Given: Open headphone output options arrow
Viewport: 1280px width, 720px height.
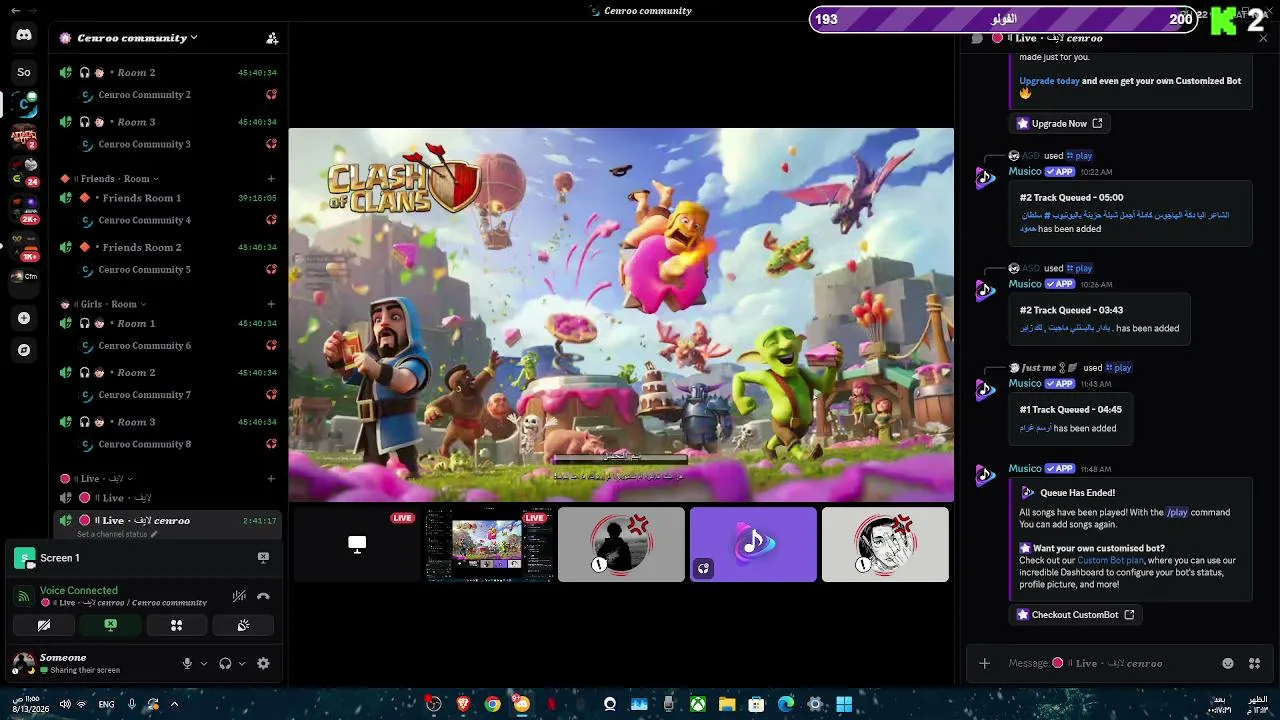Looking at the screenshot, I should coord(242,663).
